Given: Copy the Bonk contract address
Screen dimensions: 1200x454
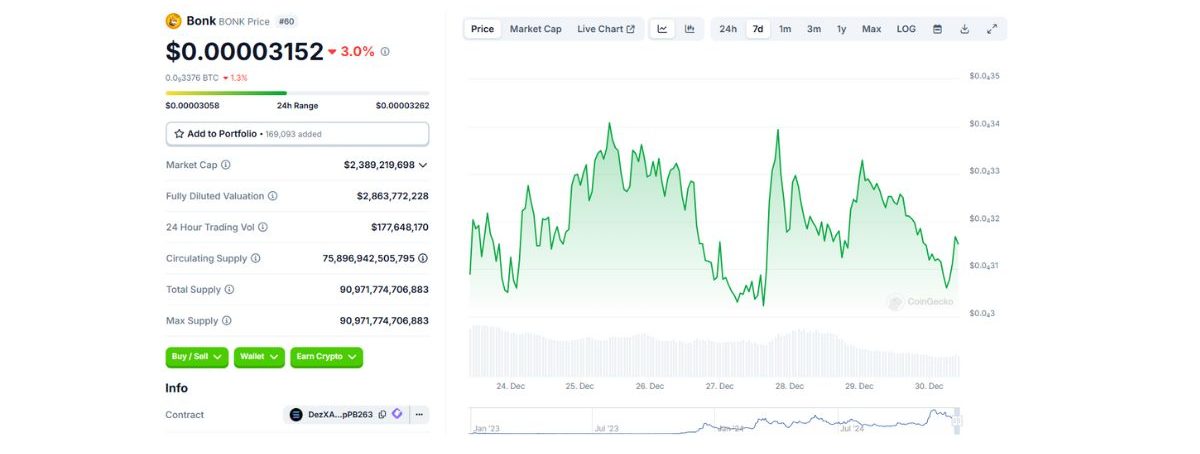Looking at the screenshot, I should click(x=382, y=414).
